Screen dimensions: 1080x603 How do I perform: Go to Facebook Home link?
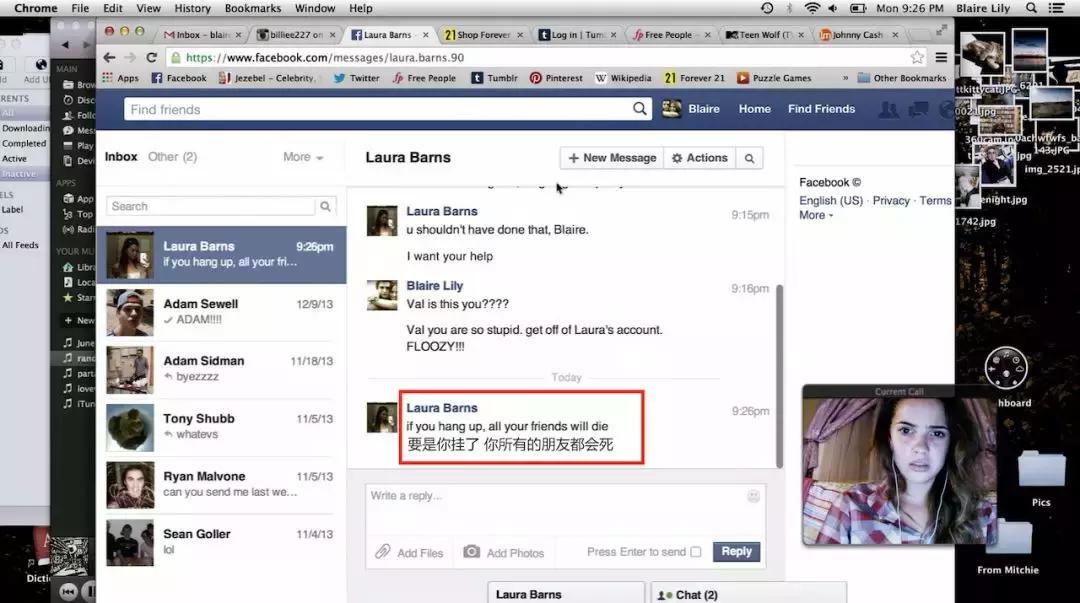coord(754,109)
